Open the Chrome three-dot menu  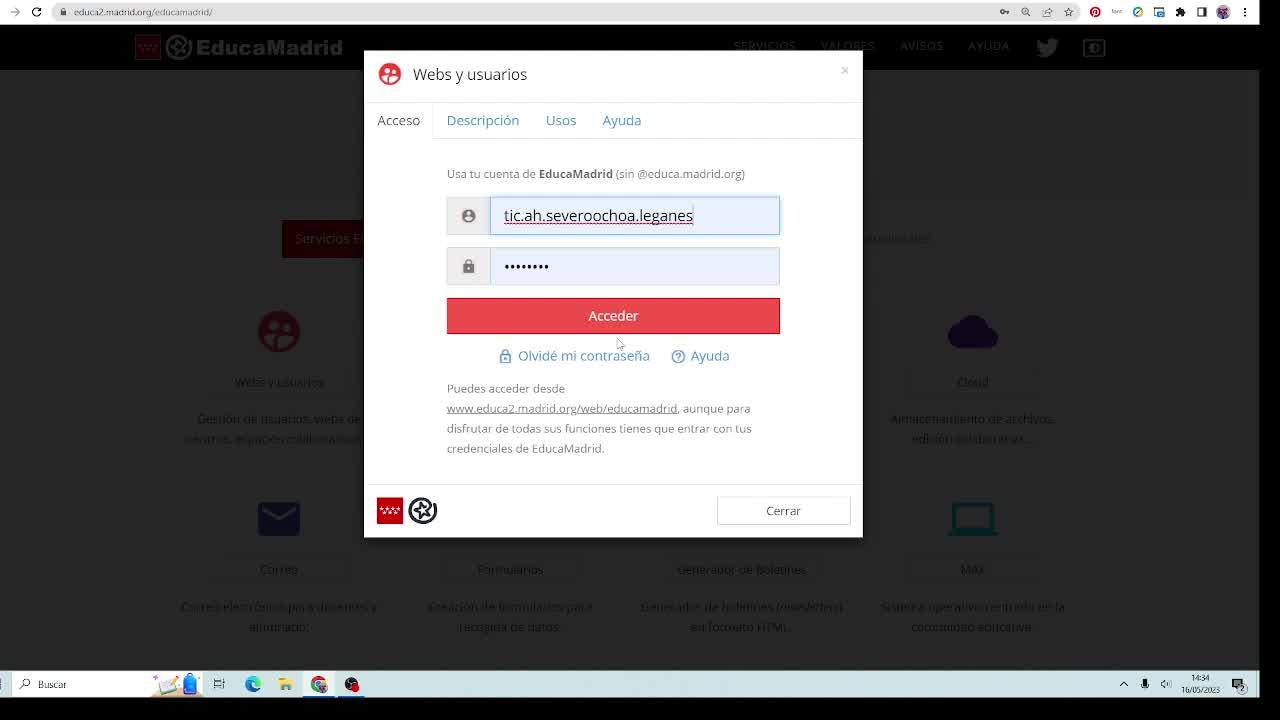tap(1245, 12)
